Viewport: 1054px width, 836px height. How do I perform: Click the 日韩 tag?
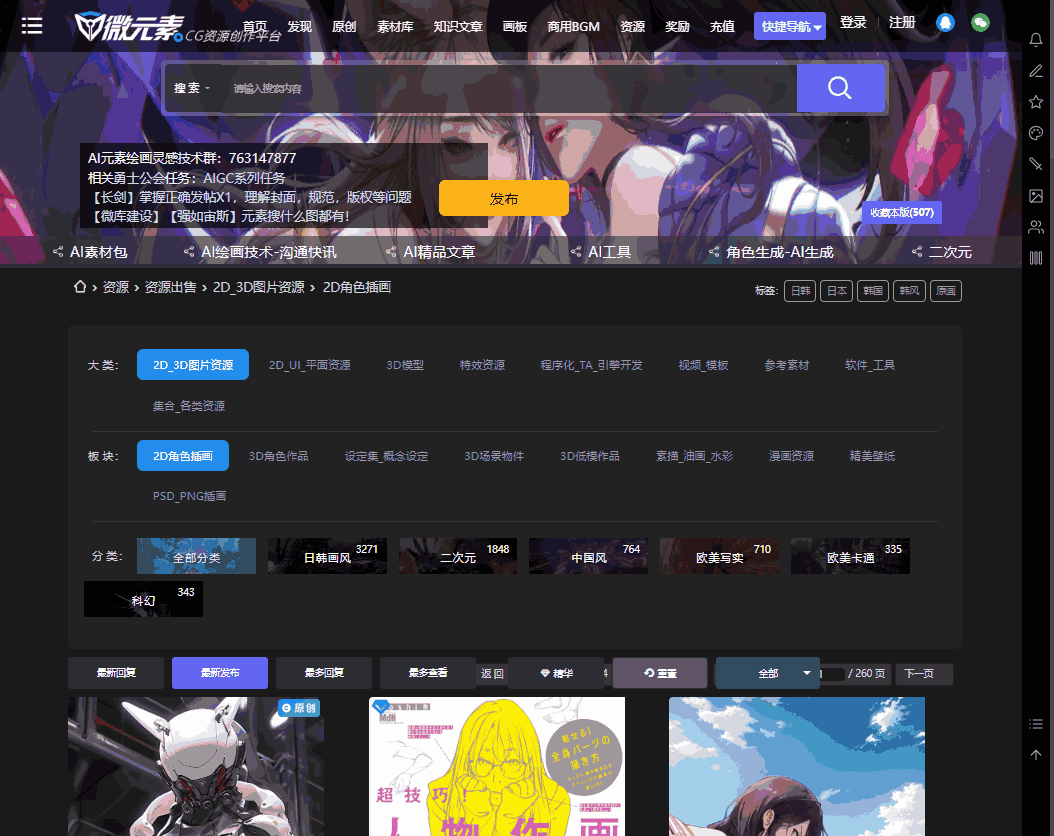click(800, 291)
